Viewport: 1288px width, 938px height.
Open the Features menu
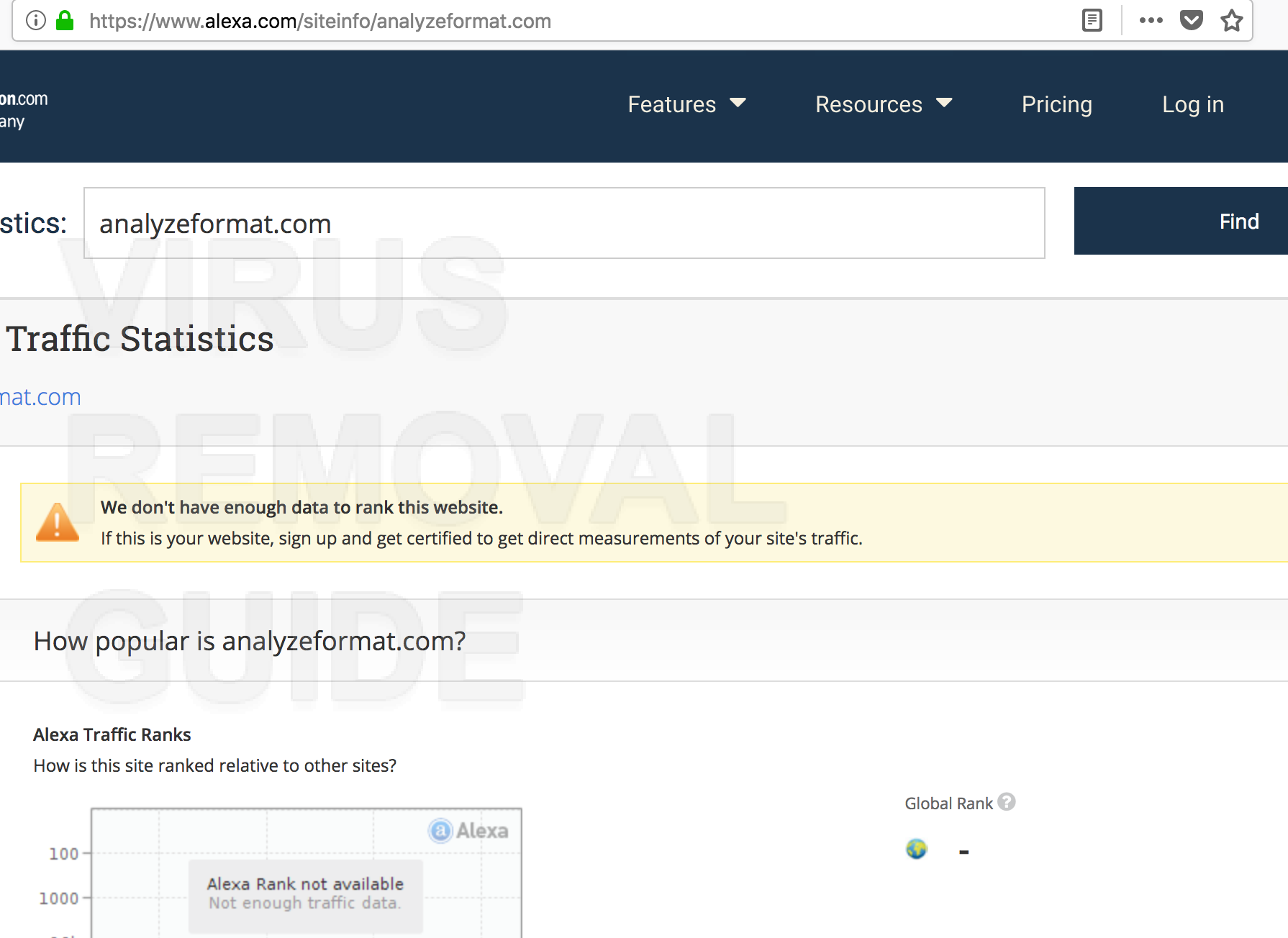pos(686,104)
